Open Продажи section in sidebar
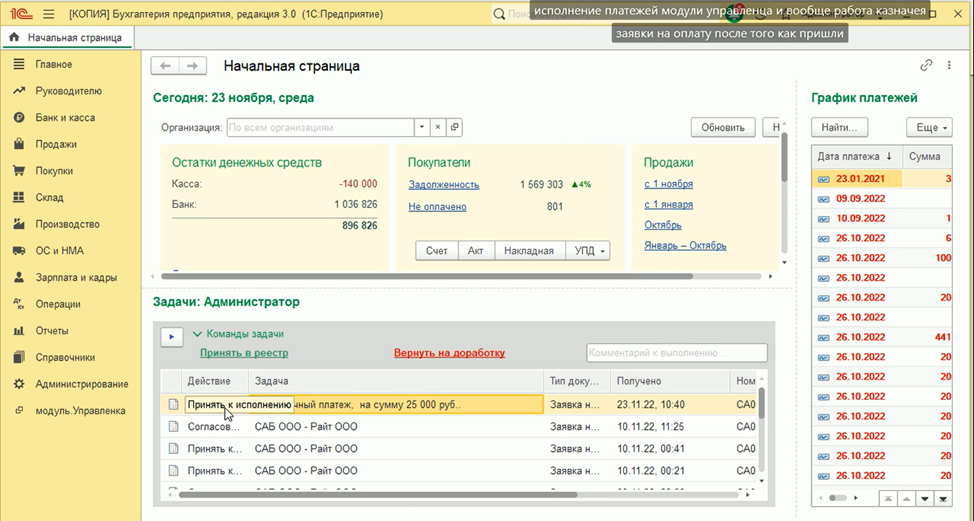Viewport: 974px width, 521px height. (x=56, y=145)
